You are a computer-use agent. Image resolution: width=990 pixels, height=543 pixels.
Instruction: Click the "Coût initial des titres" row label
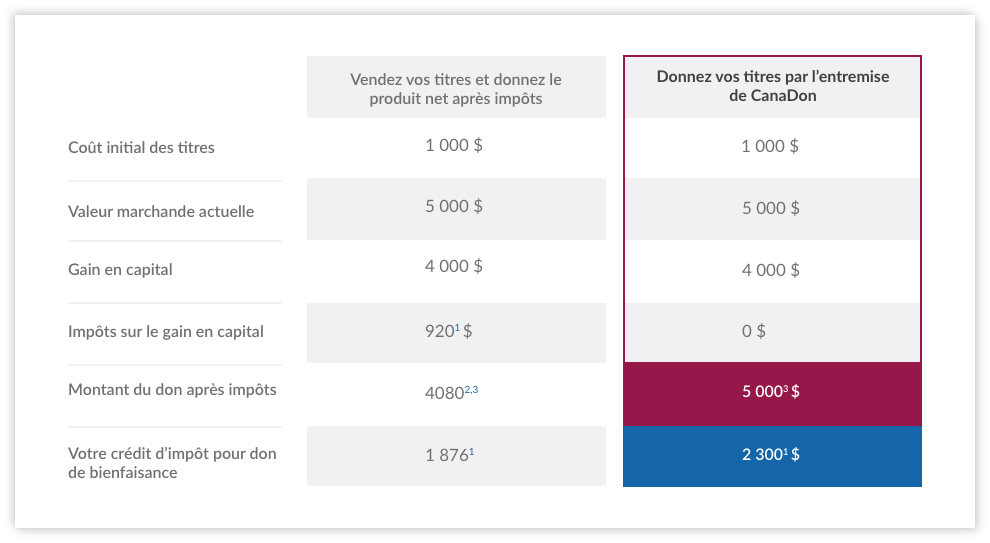coord(141,147)
